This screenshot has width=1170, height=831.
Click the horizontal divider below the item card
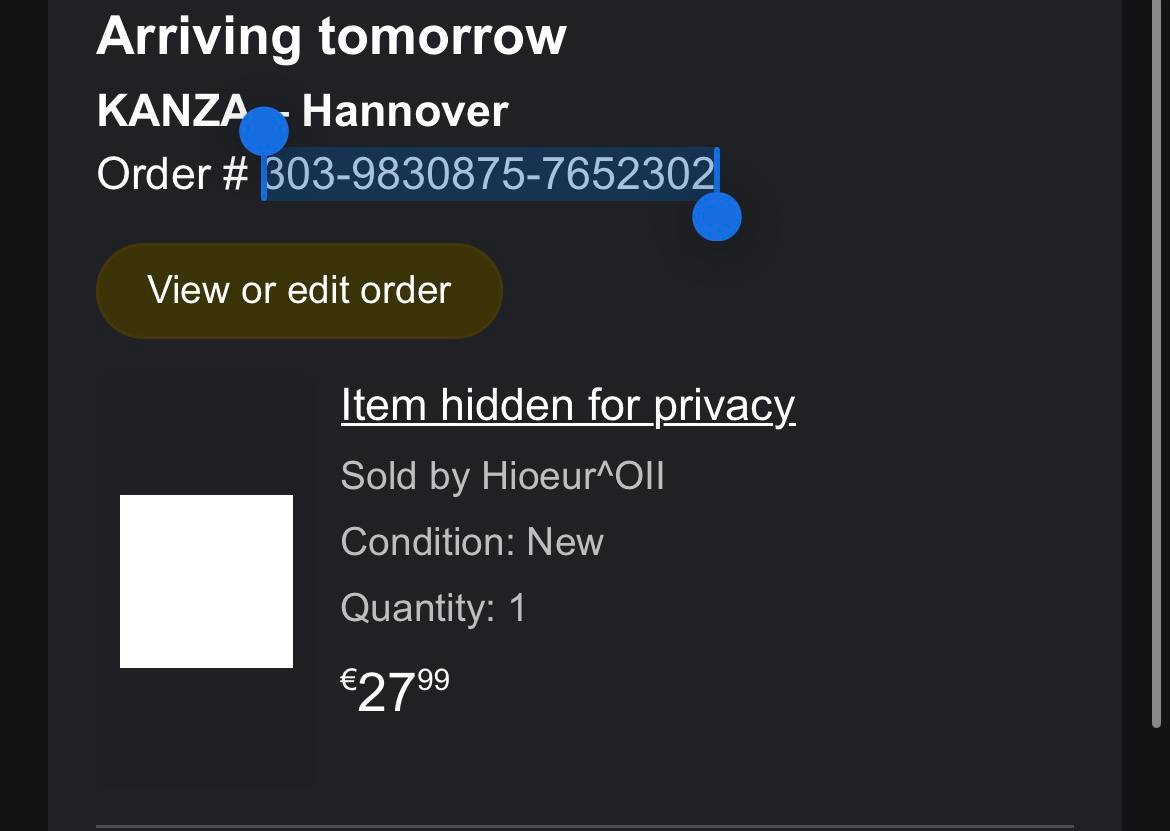pyautogui.click(x=584, y=827)
